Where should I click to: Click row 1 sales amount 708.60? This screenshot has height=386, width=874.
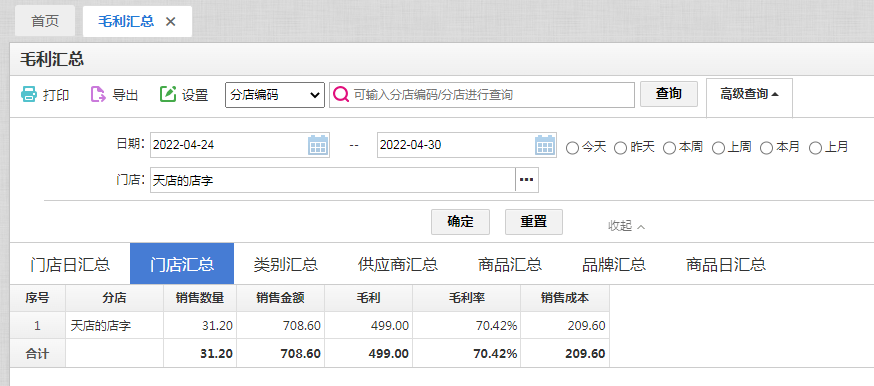coord(280,325)
